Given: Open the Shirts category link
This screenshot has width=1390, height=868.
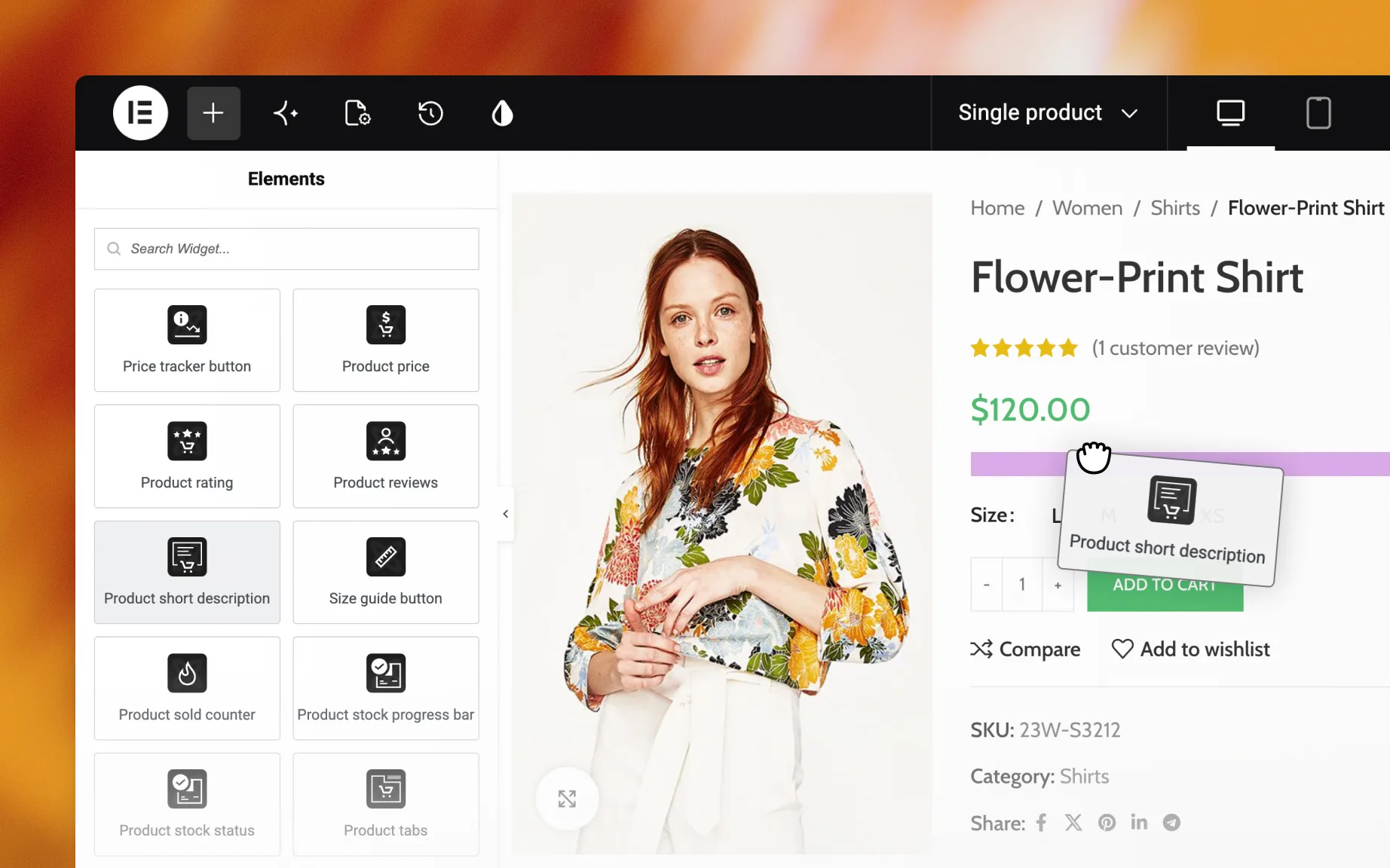Looking at the screenshot, I should tap(1084, 776).
